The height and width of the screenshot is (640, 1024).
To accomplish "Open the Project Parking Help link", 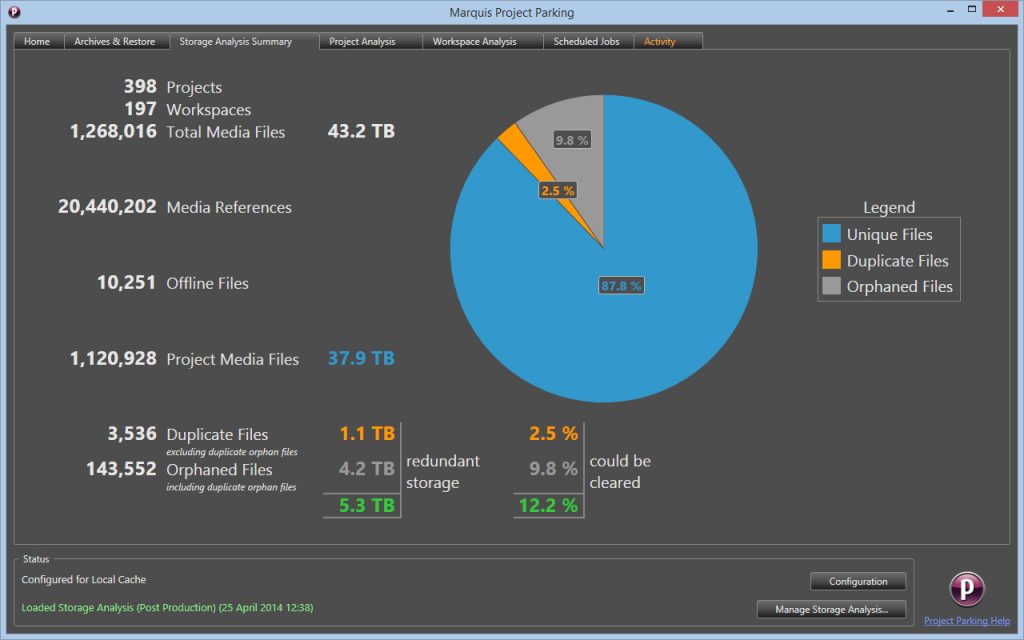I will tap(967, 621).
